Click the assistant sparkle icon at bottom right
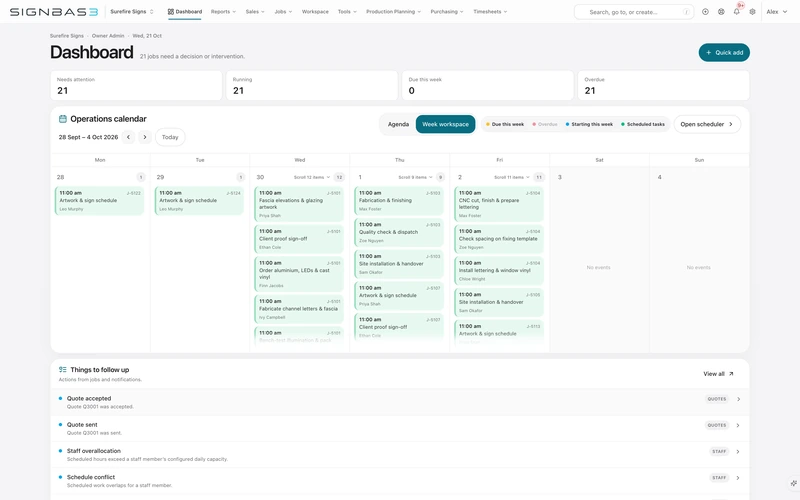The image size is (800, 500). [793, 483]
